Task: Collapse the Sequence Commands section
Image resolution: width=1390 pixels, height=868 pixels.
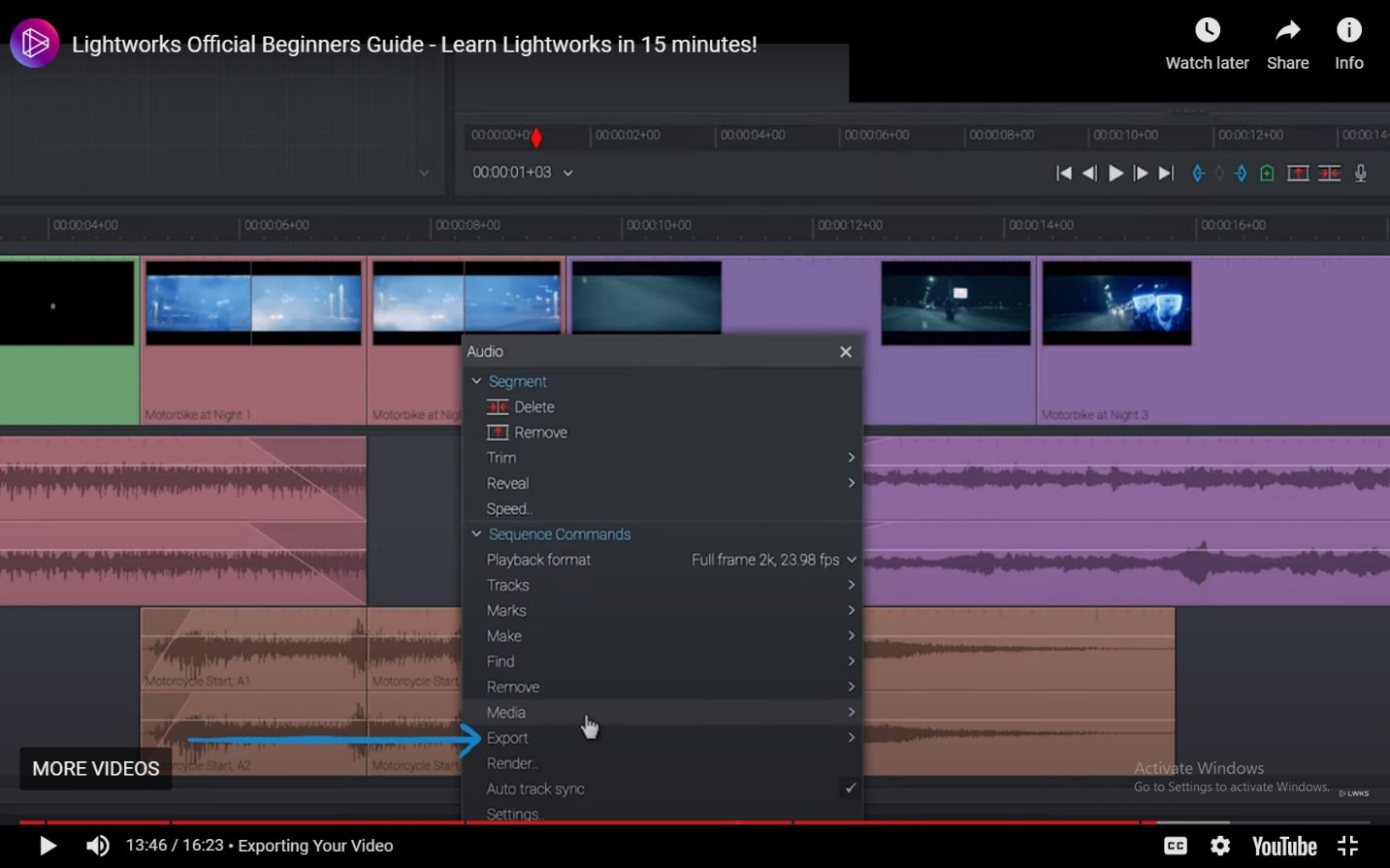Action: click(476, 534)
